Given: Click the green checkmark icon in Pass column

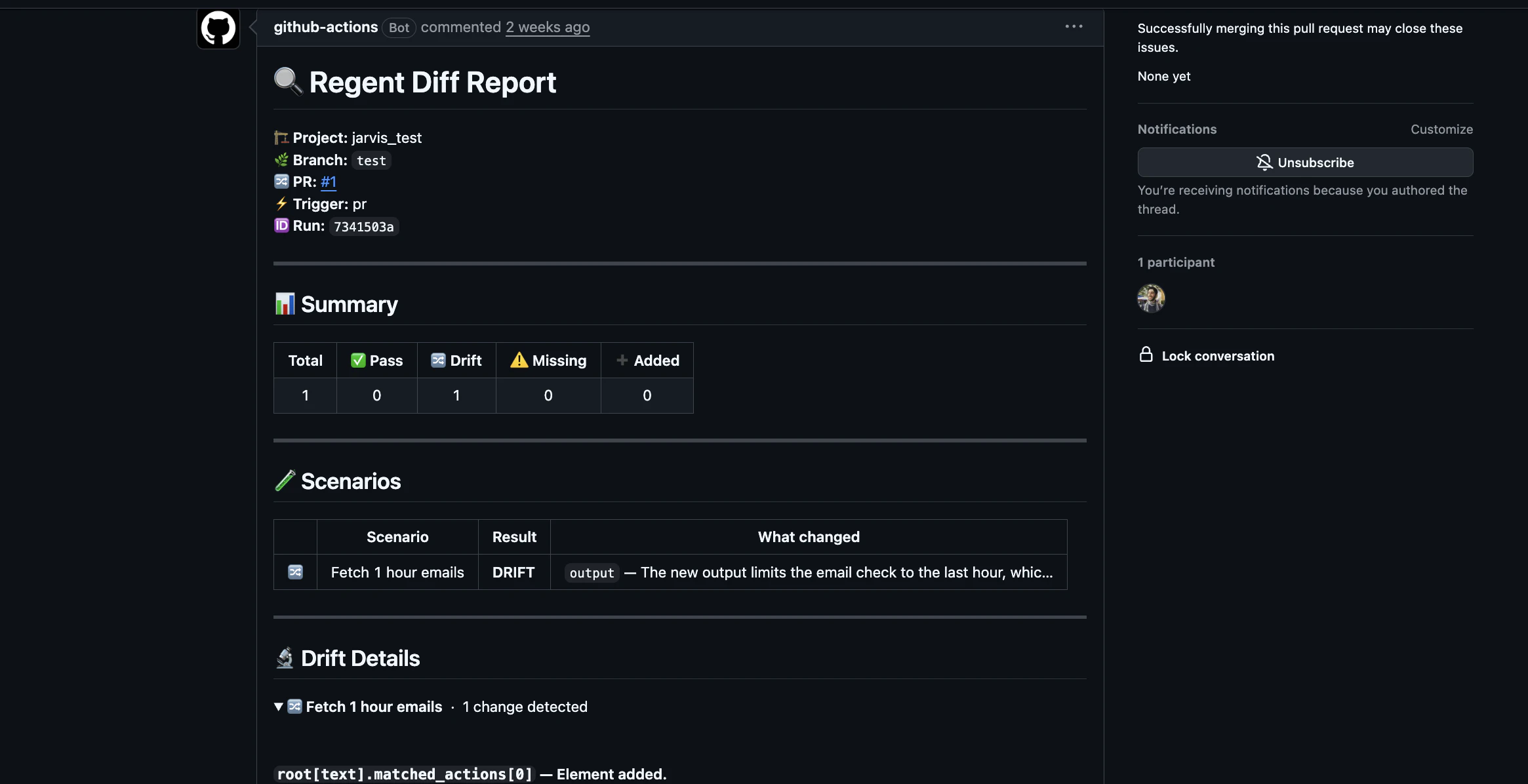Looking at the screenshot, I should coord(357,360).
